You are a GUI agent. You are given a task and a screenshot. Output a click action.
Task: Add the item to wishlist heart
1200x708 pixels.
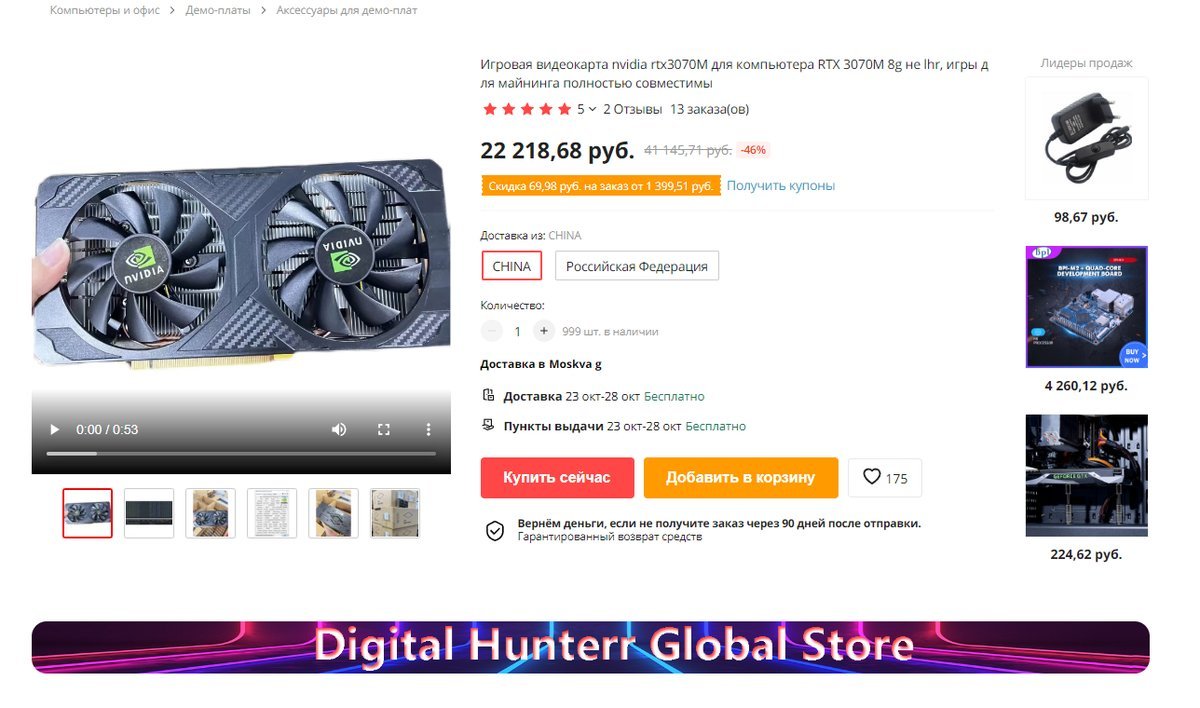pos(885,478)
